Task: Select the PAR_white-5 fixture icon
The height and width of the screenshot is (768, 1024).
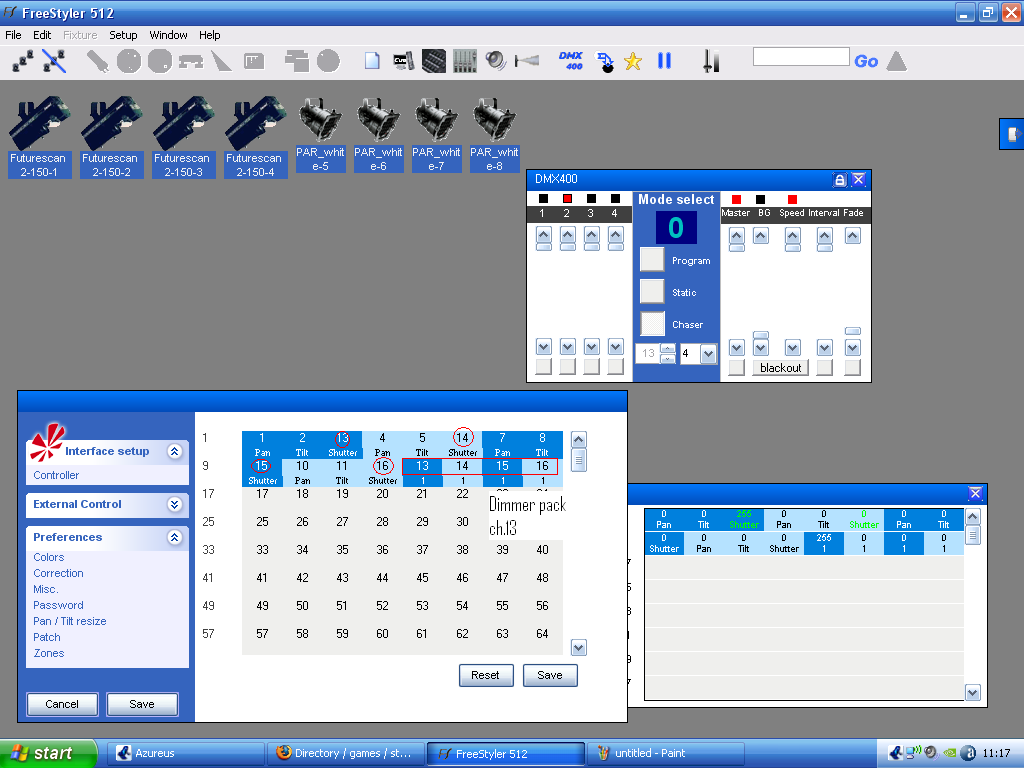Action: (x=320, y=133)
